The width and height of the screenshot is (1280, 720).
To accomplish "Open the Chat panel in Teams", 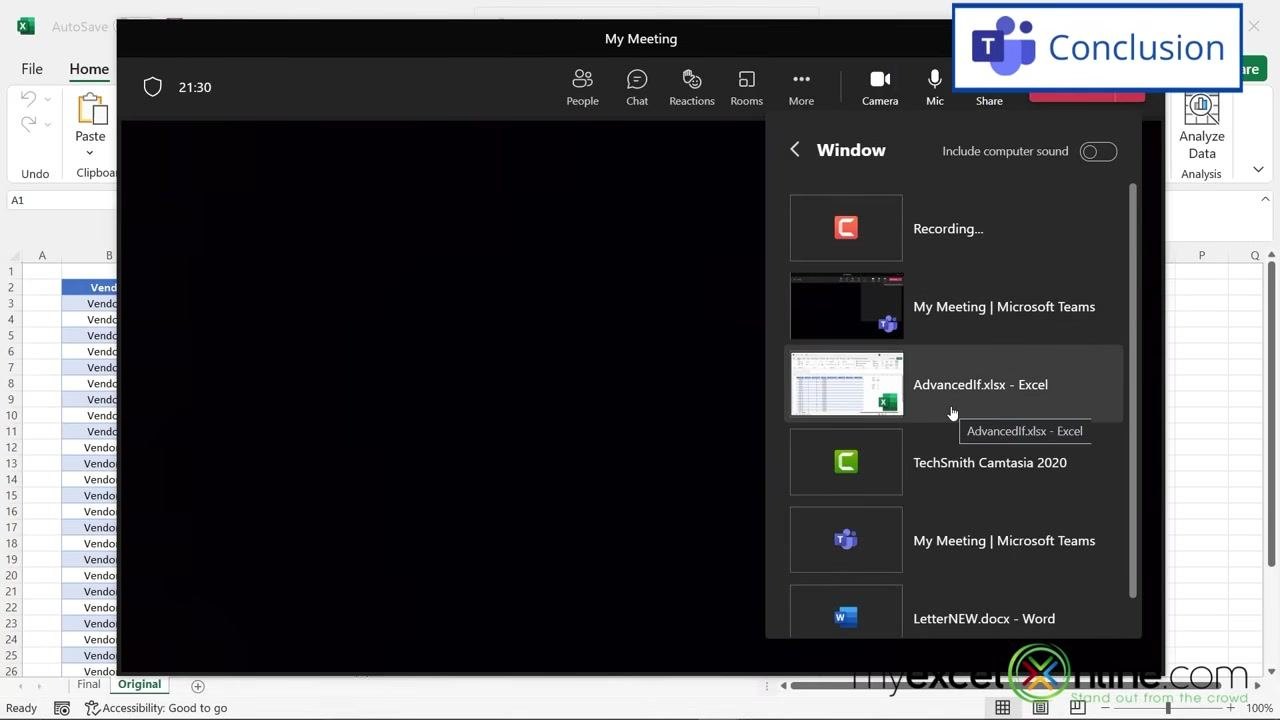I will click(x=637, y=87).
